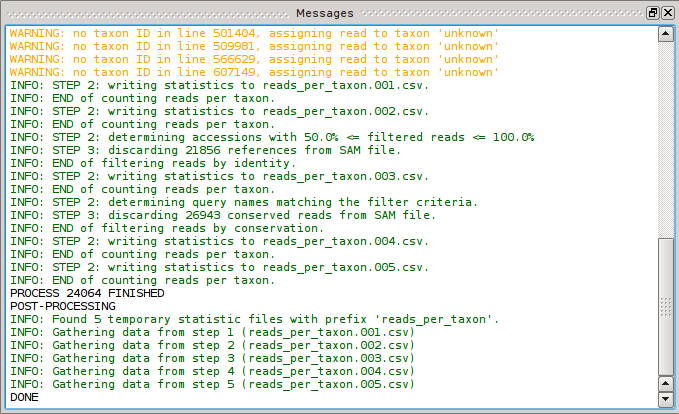Select warning for line 501404
The width and height of the screenshot is (679, 414).
[x=254, y=33]
